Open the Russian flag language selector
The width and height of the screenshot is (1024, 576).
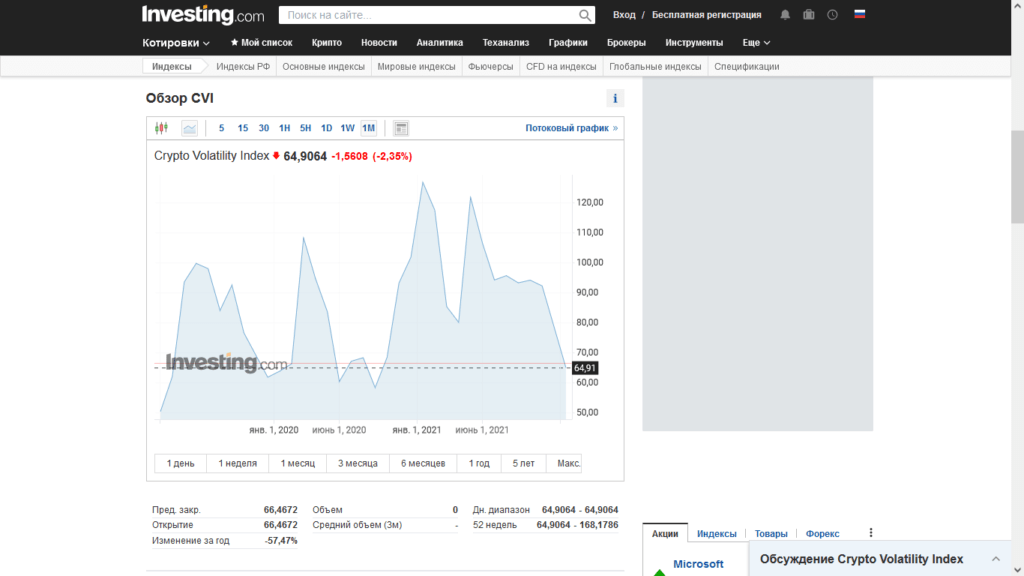click(859, 15)
